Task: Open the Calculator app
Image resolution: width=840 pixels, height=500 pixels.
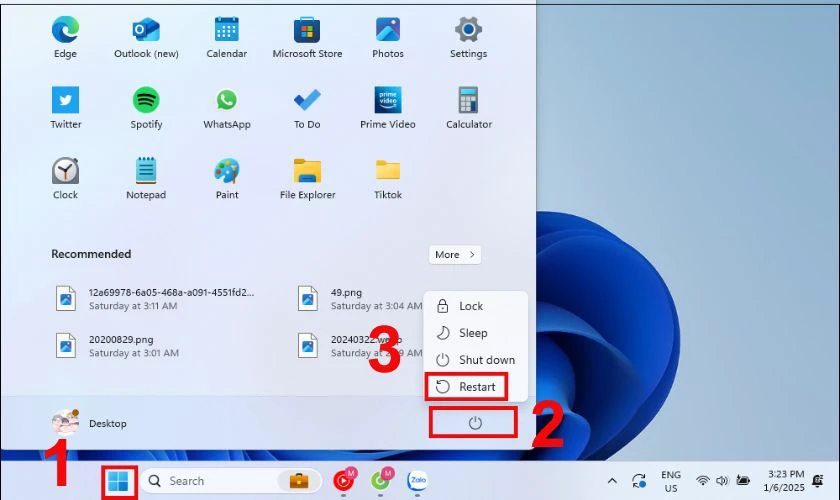Action: (469, 107)
